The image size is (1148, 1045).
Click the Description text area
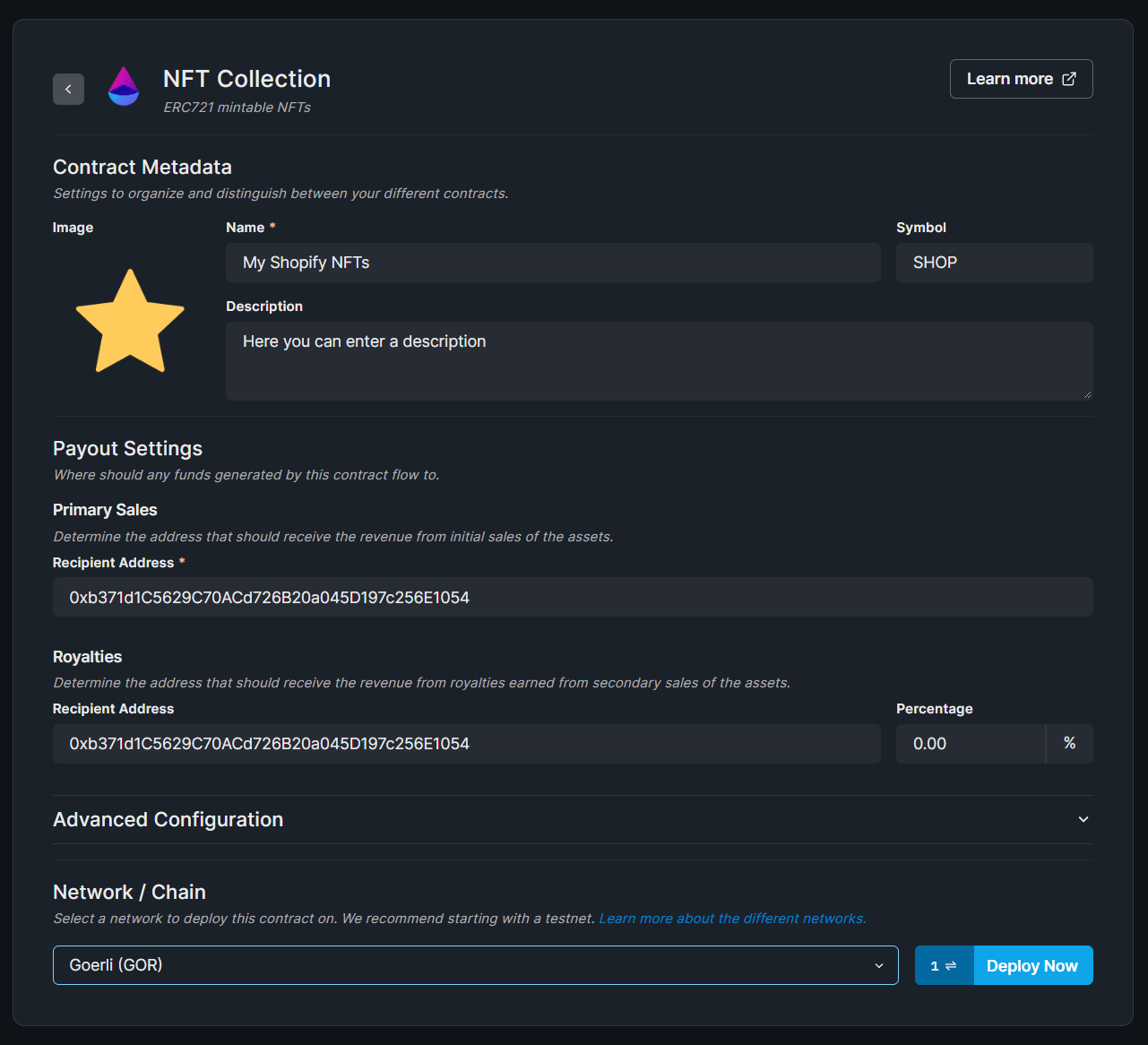pyautogui.click(x=660, y=360)
